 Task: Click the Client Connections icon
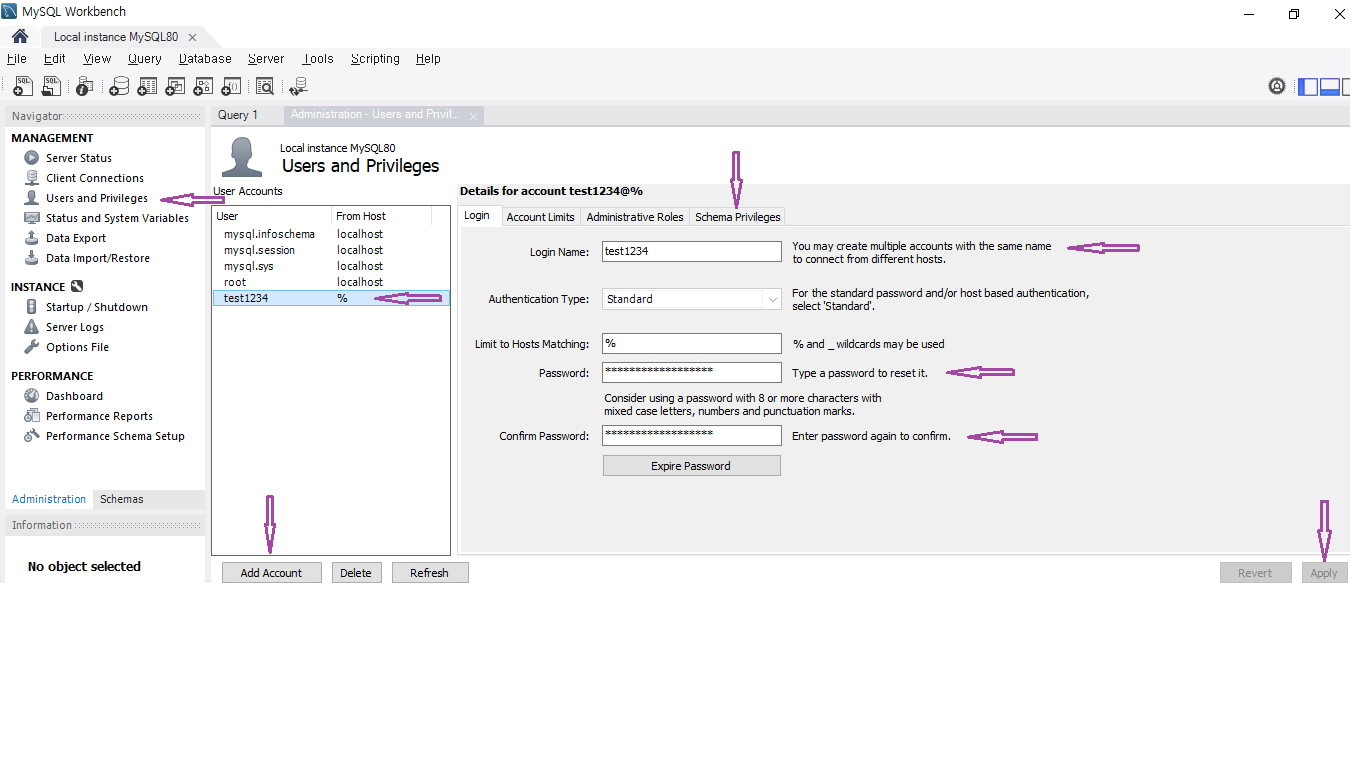coord(32,178)
